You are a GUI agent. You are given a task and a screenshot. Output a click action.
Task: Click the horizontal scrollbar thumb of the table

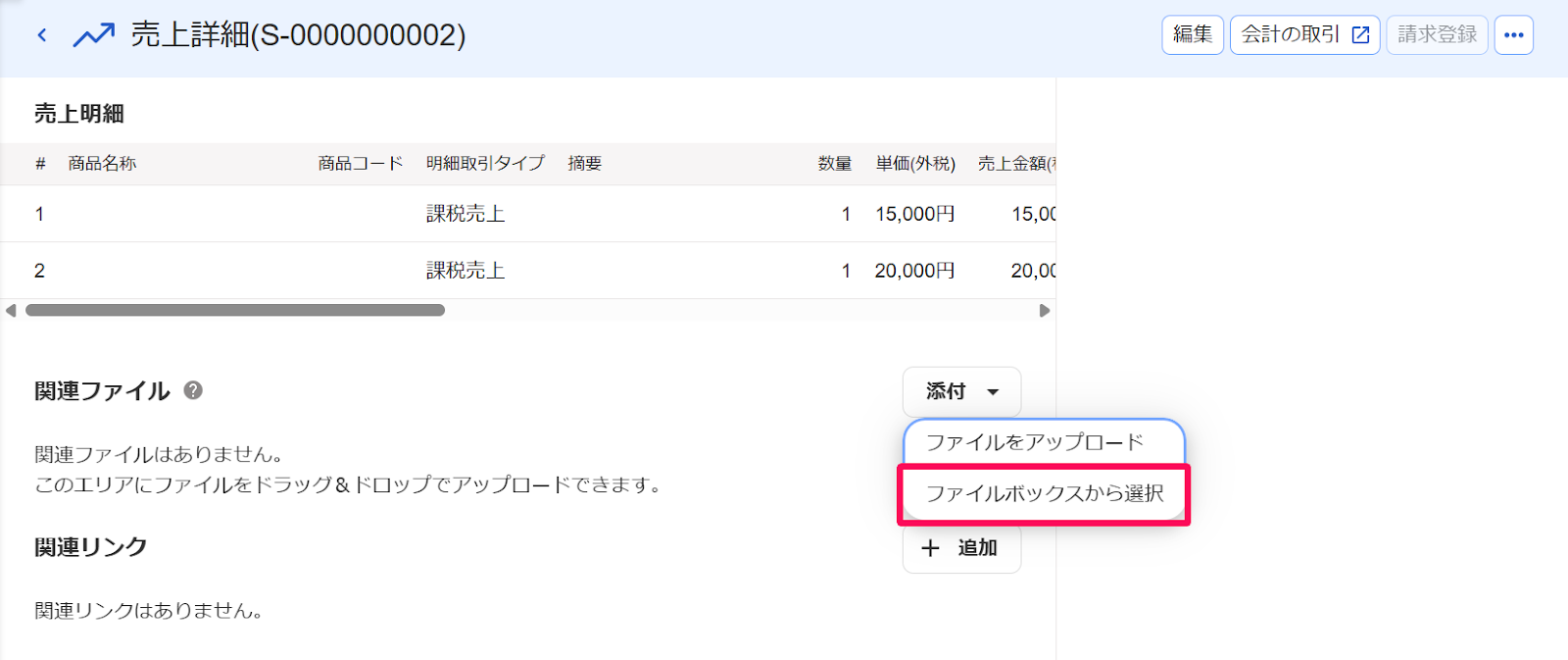[x=235, y=311]
